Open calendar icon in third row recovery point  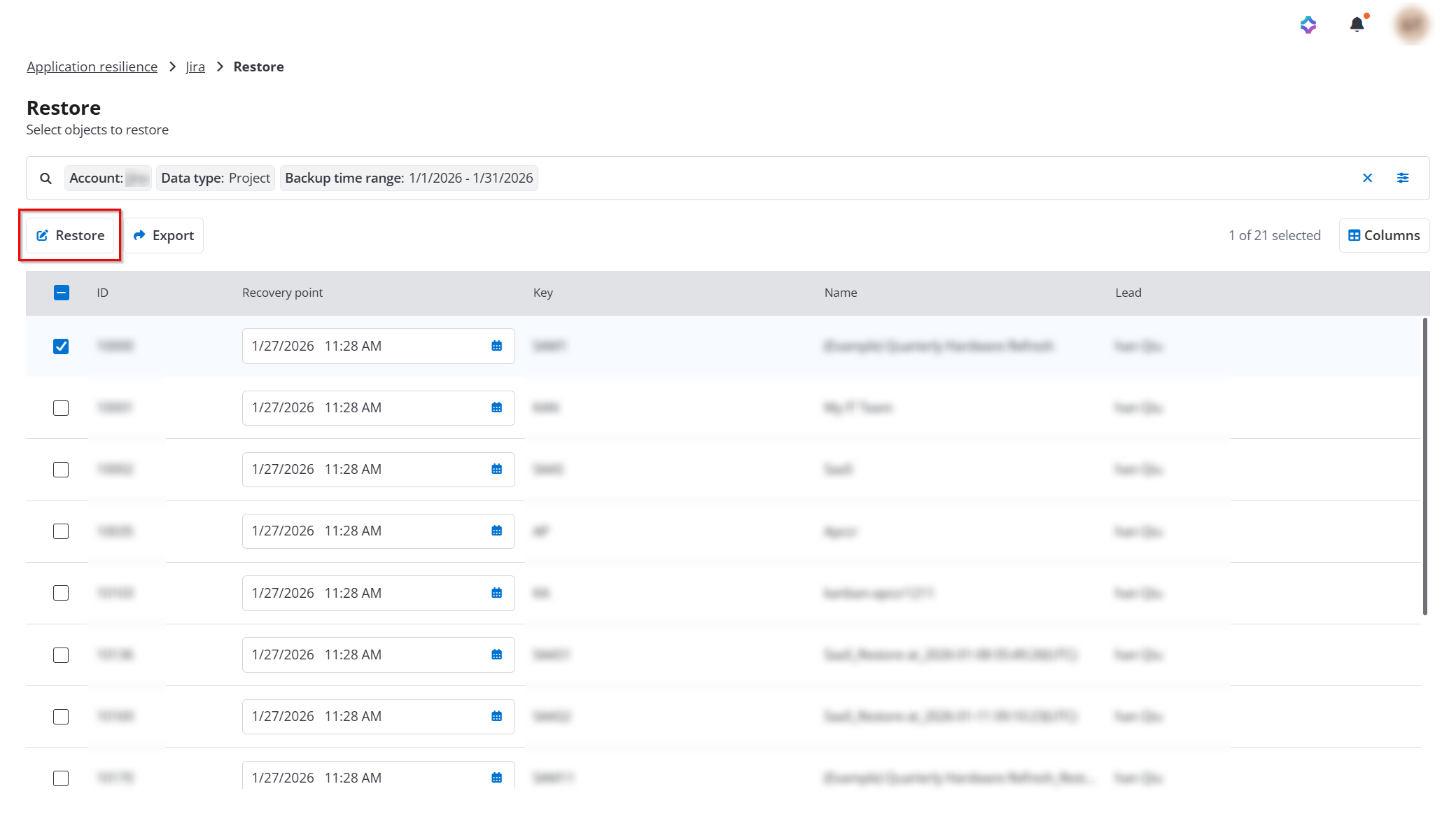pos(497,469)
